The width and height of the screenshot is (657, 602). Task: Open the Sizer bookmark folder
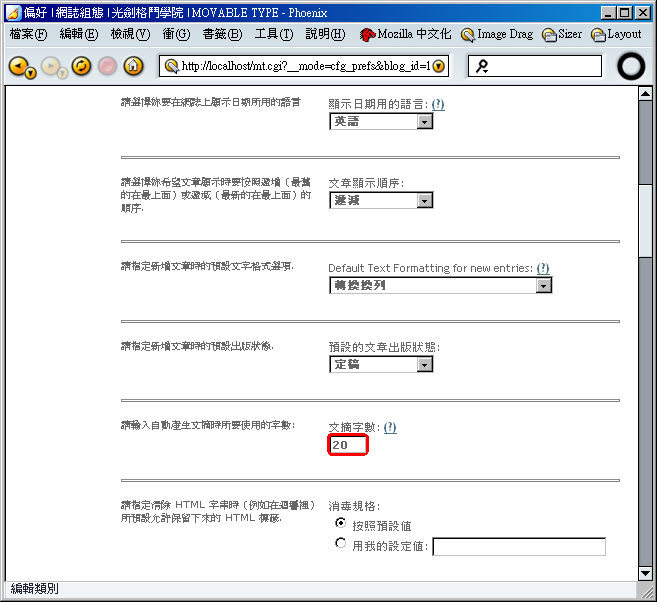(562, 34)
